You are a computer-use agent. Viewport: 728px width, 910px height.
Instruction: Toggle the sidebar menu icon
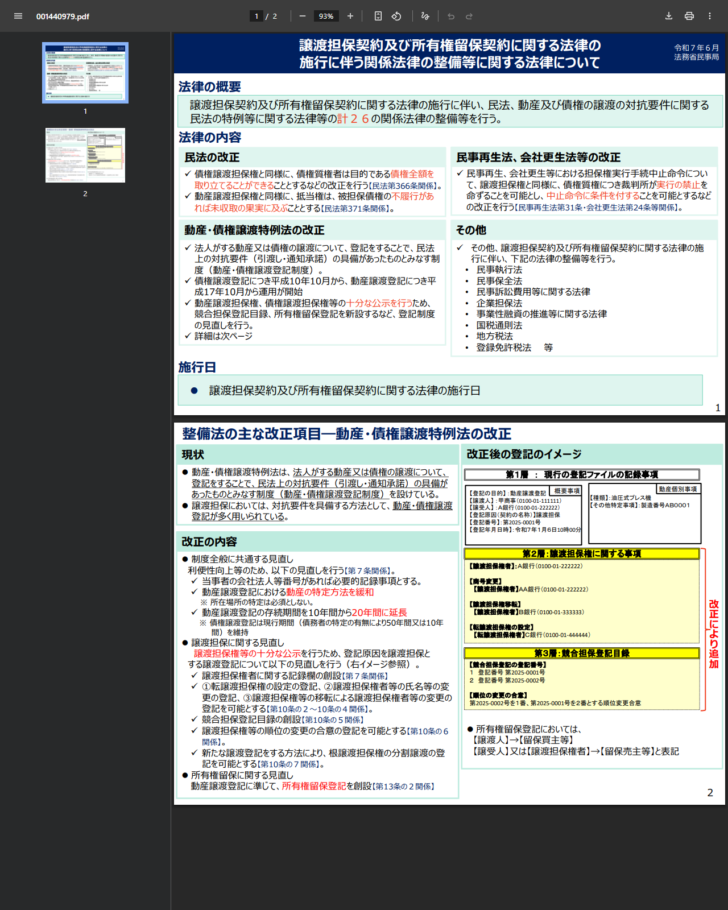click(18, 16)
